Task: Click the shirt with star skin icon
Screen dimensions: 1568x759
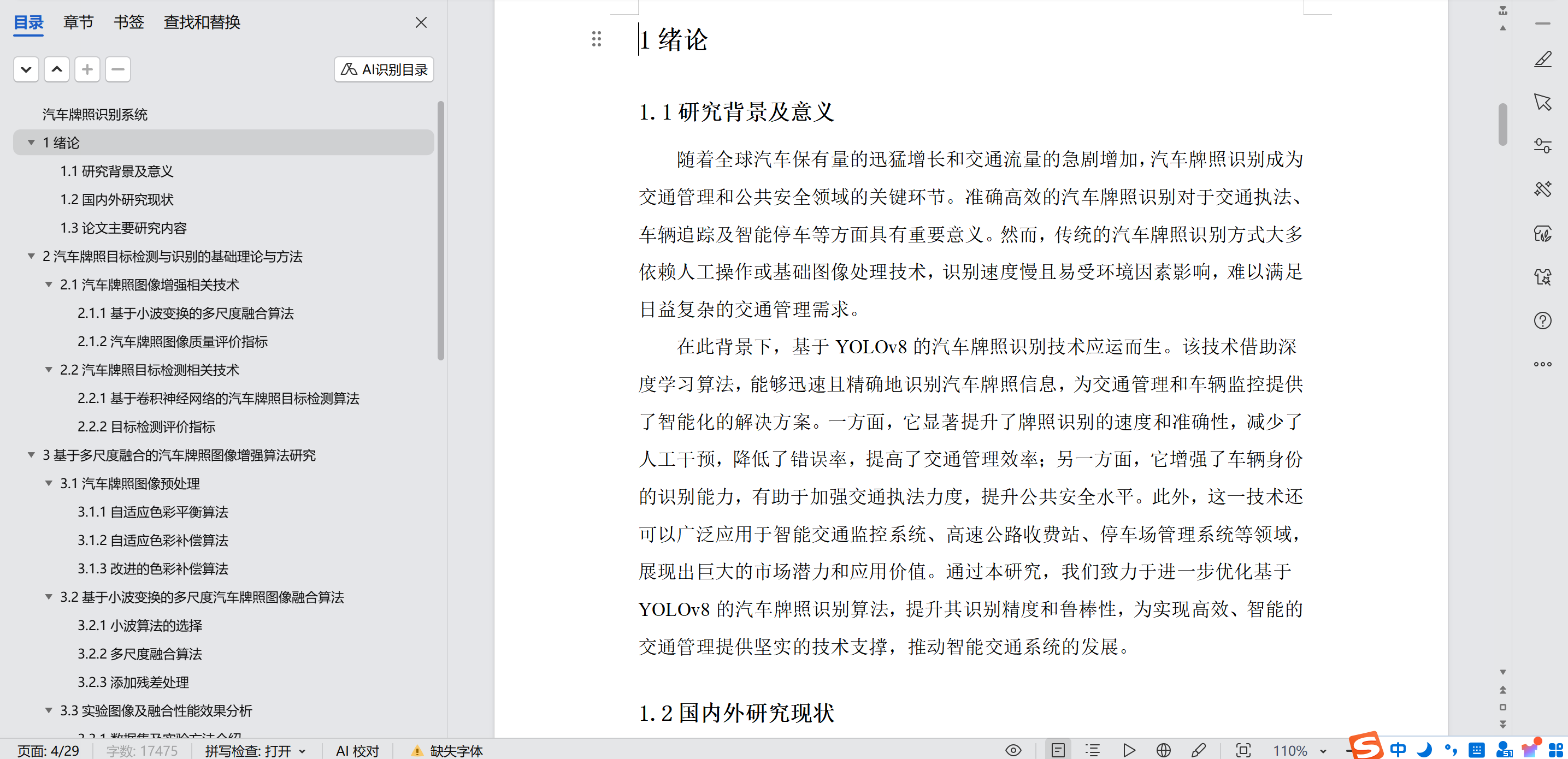Action: [1542, 277]
